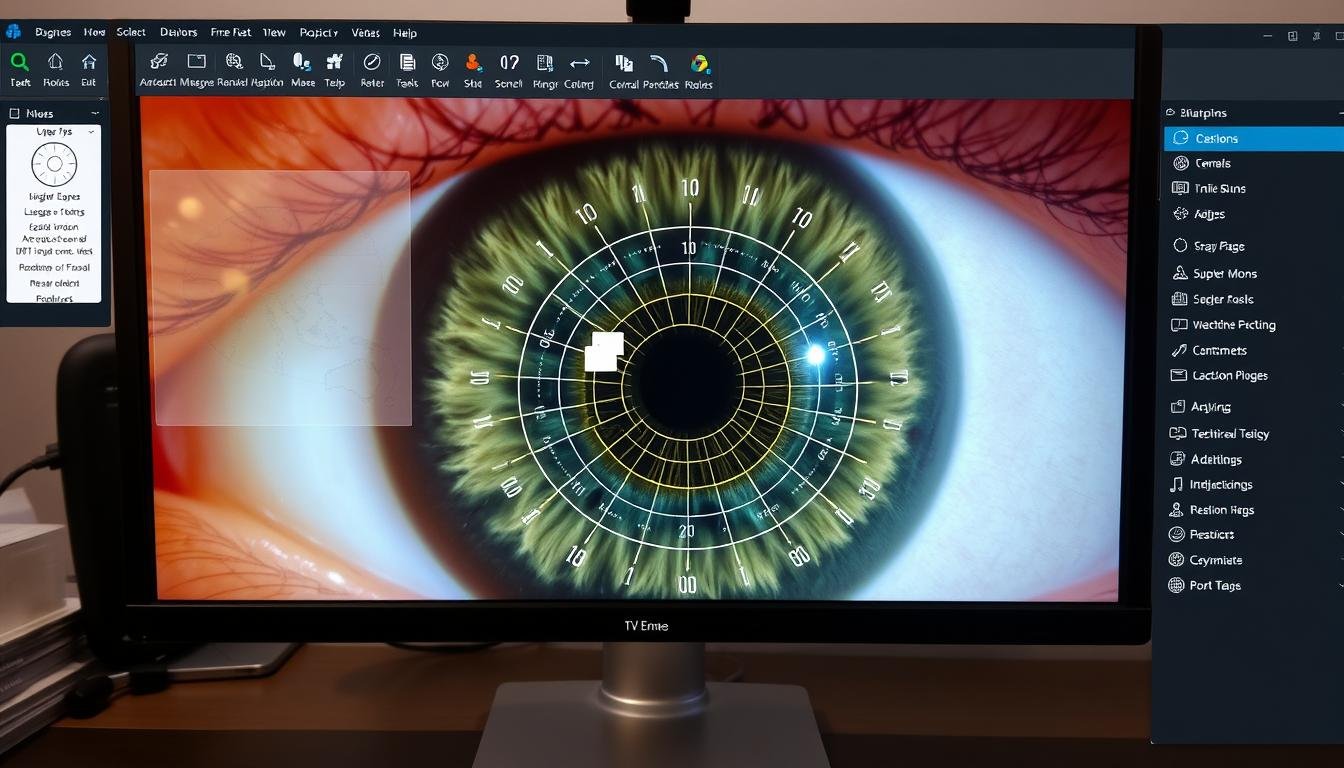1344x768 pixels.
Task: Select the Magne rectangle tool icon
Action: (196, 62)
